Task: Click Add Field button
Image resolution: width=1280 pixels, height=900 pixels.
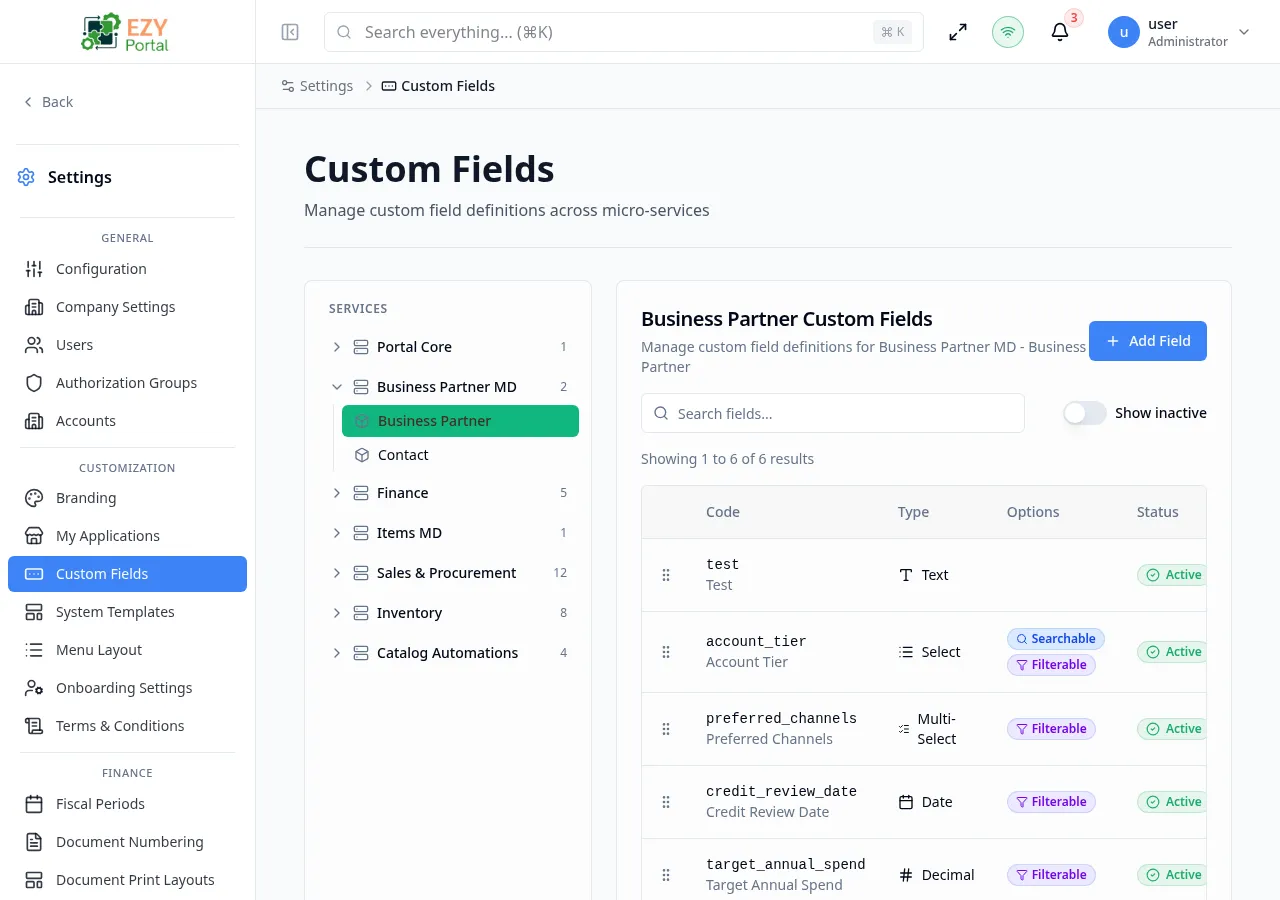Action: [1148, 341]
